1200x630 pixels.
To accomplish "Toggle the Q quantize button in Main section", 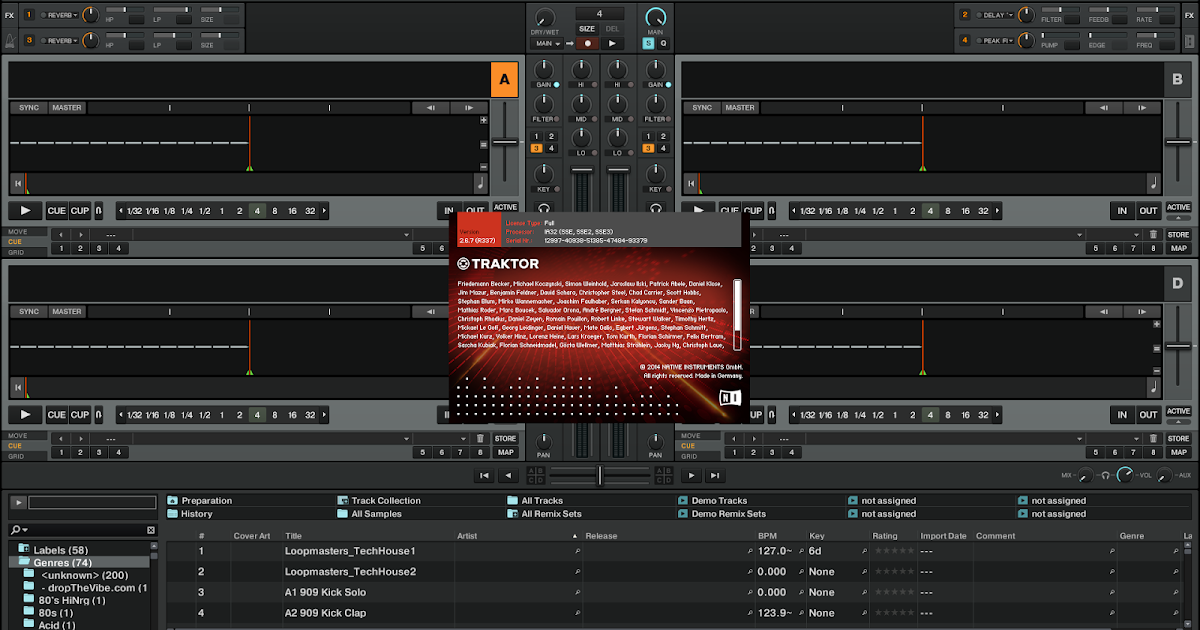I will (x=662, y=43).
